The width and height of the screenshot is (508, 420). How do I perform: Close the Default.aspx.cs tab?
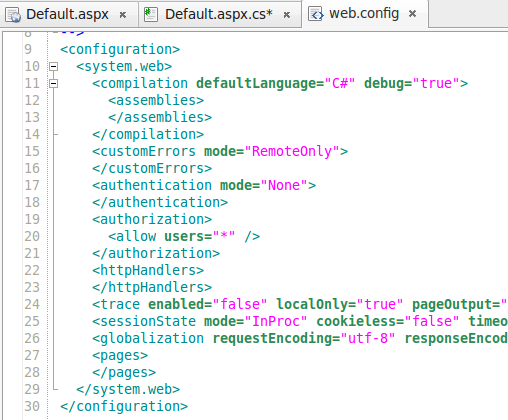(287, 15)
